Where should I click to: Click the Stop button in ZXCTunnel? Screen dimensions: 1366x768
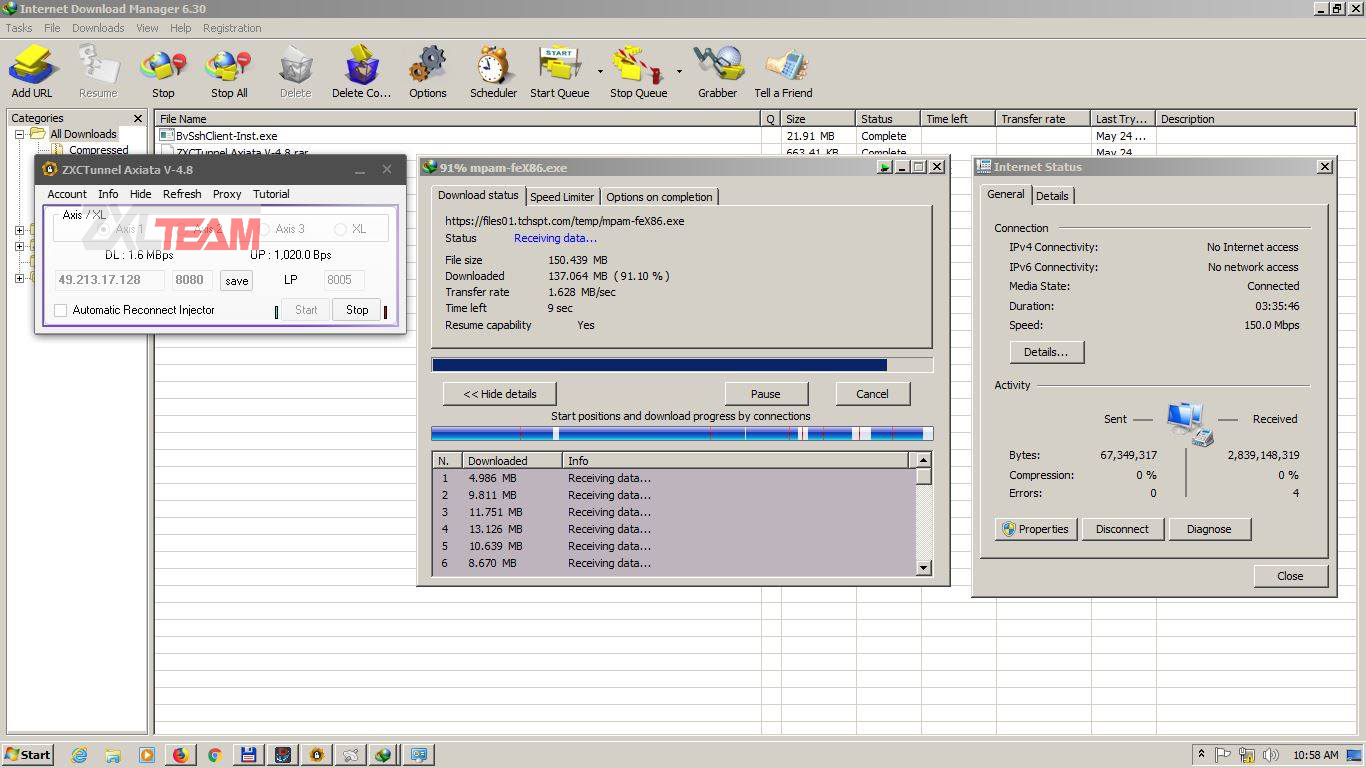pos(357,310)
